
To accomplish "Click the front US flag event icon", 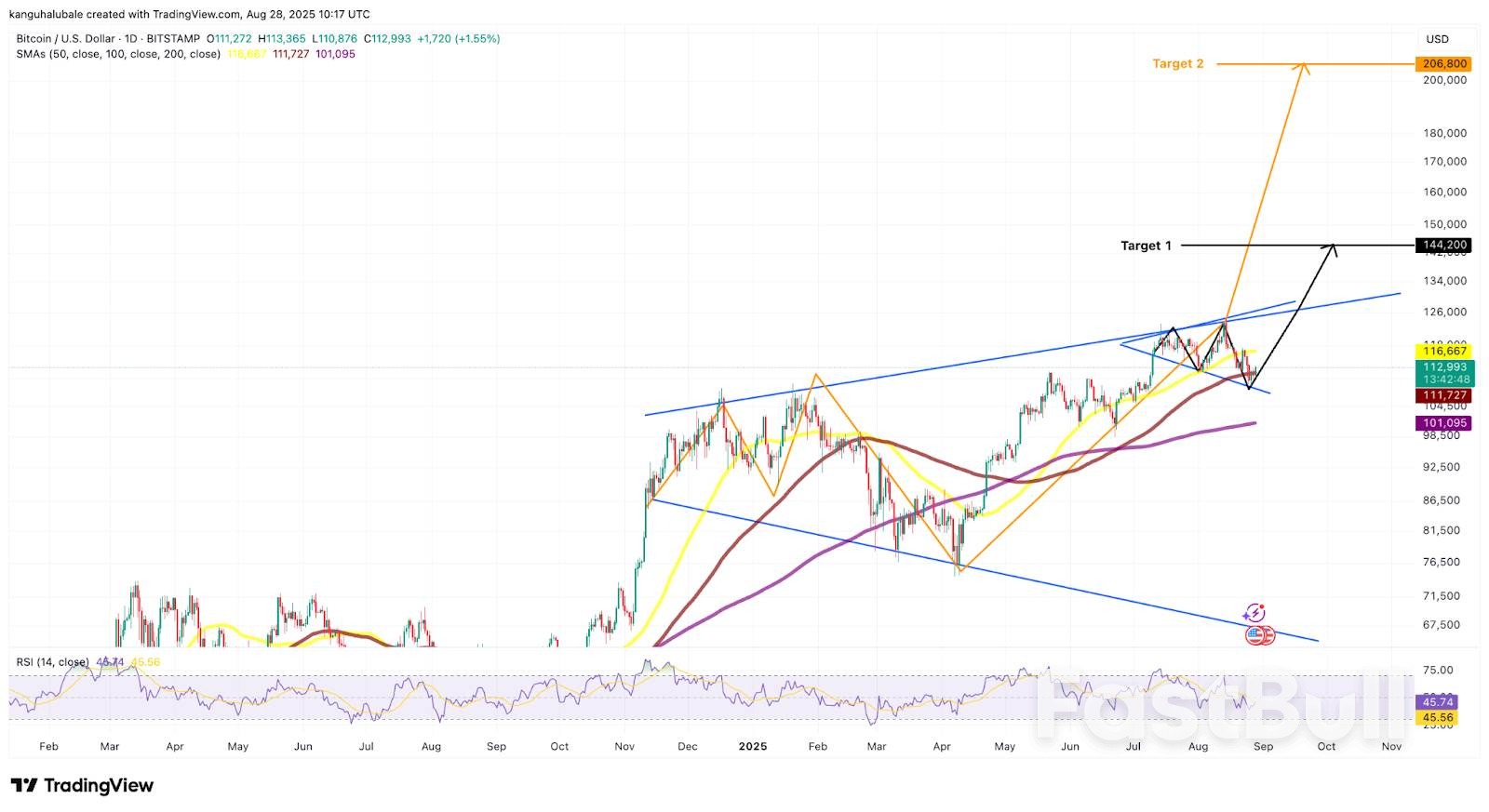I will pyautogui.click(x=1254, y=636).
